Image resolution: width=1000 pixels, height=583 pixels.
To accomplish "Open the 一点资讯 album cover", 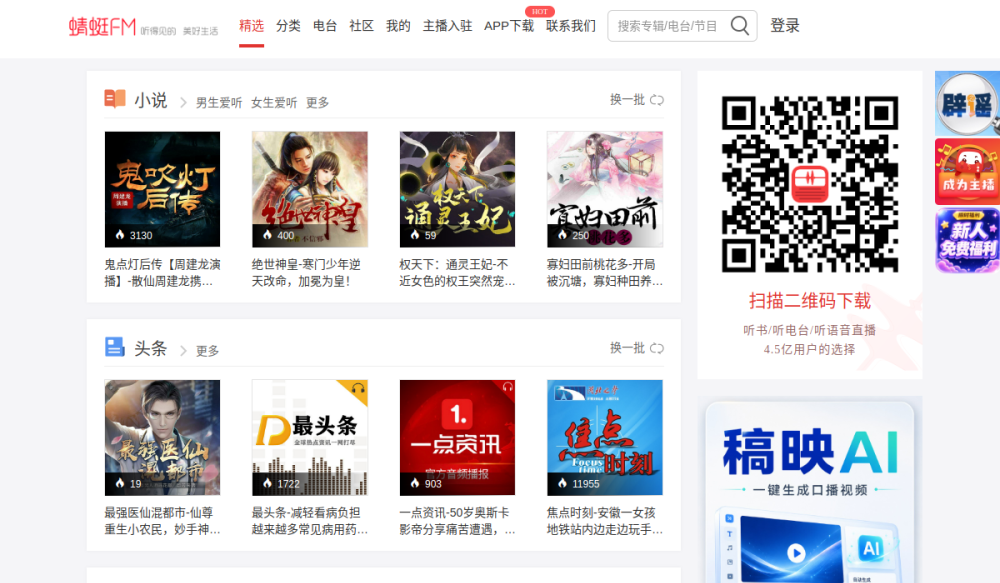I will pyautogui.click(x=457, y=438).
